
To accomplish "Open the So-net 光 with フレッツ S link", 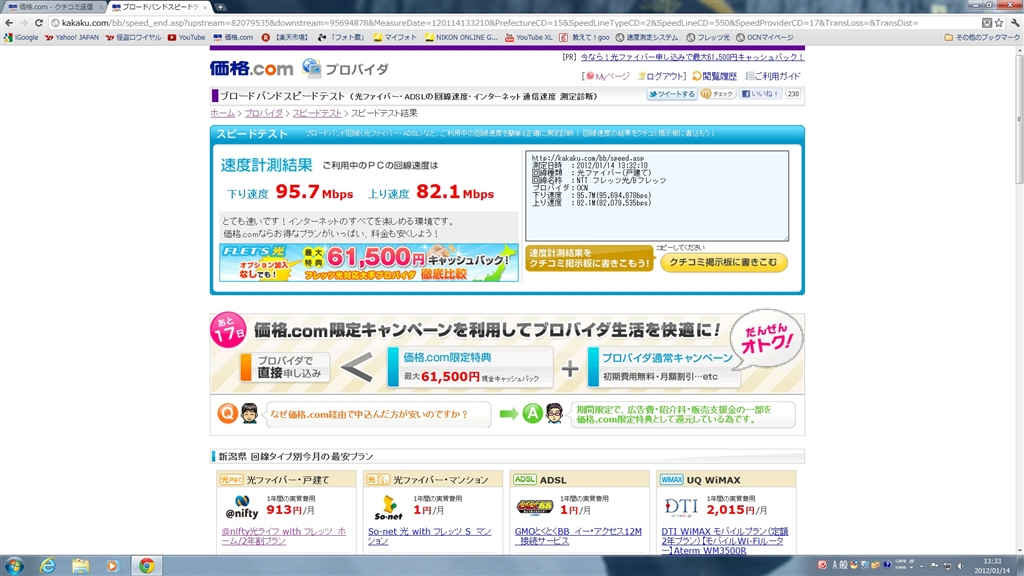I will [x=429, y=536].
